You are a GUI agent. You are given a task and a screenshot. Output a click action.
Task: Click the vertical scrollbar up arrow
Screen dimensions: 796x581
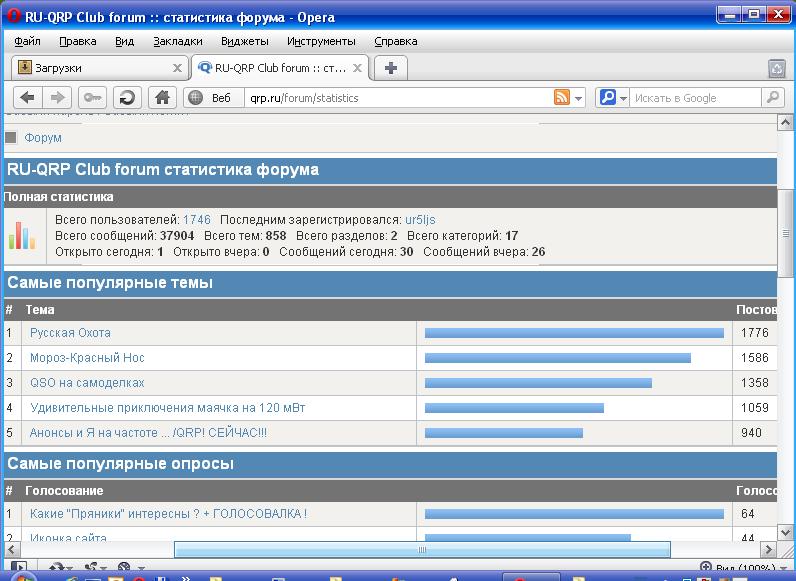point(785,122)
